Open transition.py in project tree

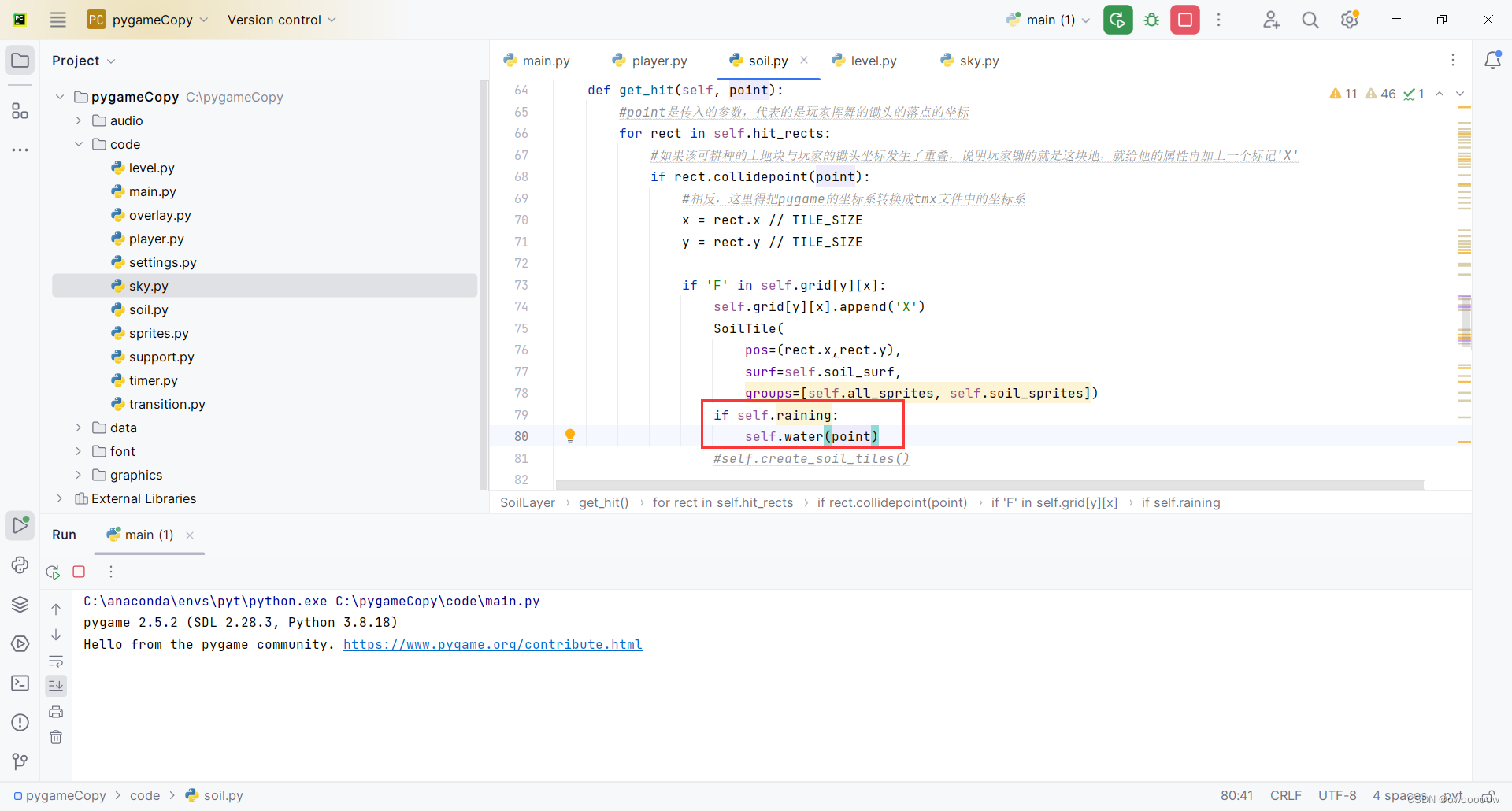[167, 404]
